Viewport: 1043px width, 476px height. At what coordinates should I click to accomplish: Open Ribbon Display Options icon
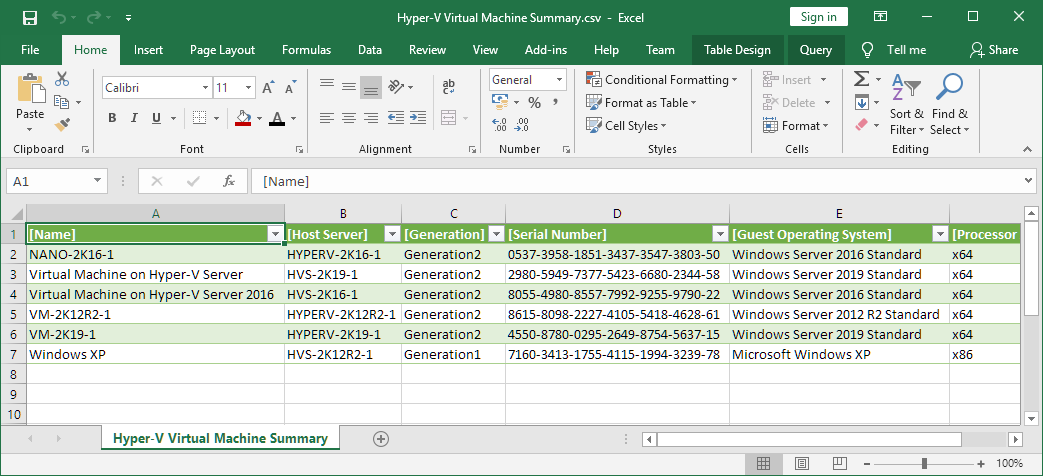(x=880, y=17)
